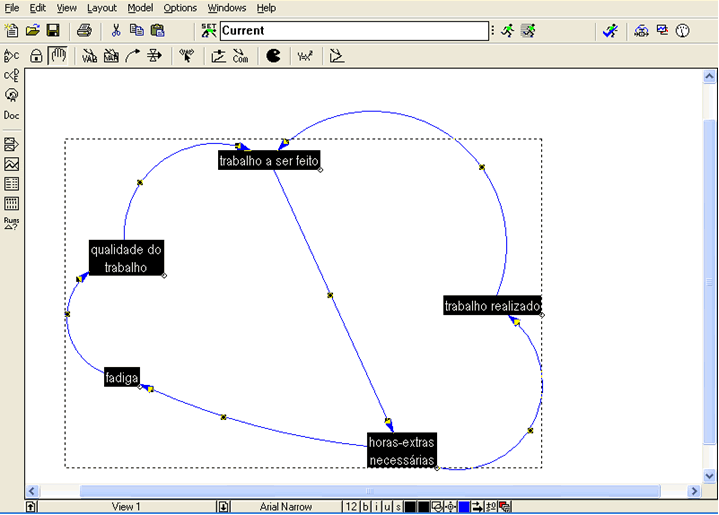Click the Current run name field
This screenshot has height=515, width=719.
(353, 31)
